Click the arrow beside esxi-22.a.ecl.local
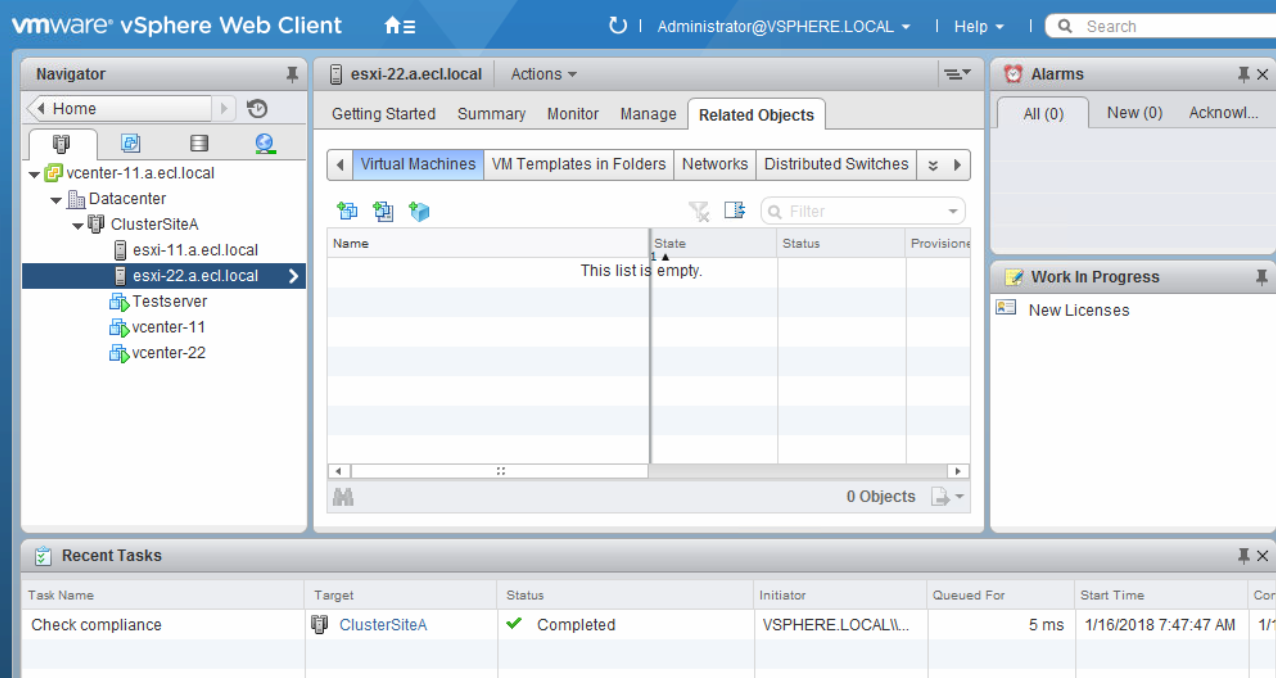 293,276
